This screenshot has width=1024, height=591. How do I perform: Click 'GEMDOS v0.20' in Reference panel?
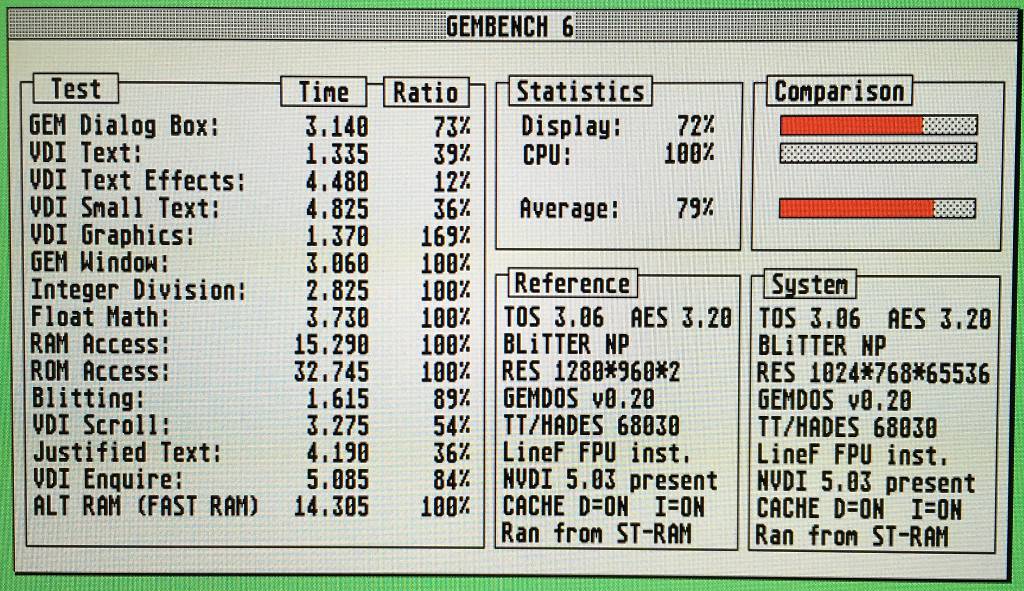579,398
